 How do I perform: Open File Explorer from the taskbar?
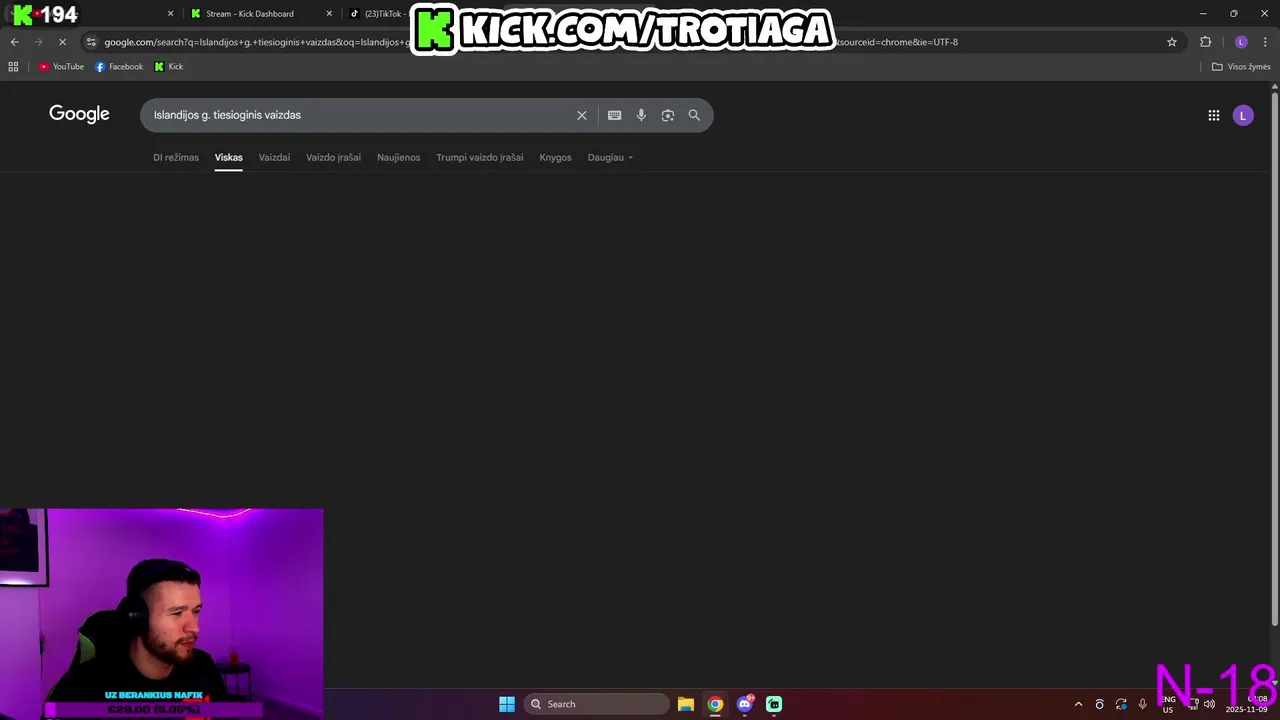coord(685,704)
